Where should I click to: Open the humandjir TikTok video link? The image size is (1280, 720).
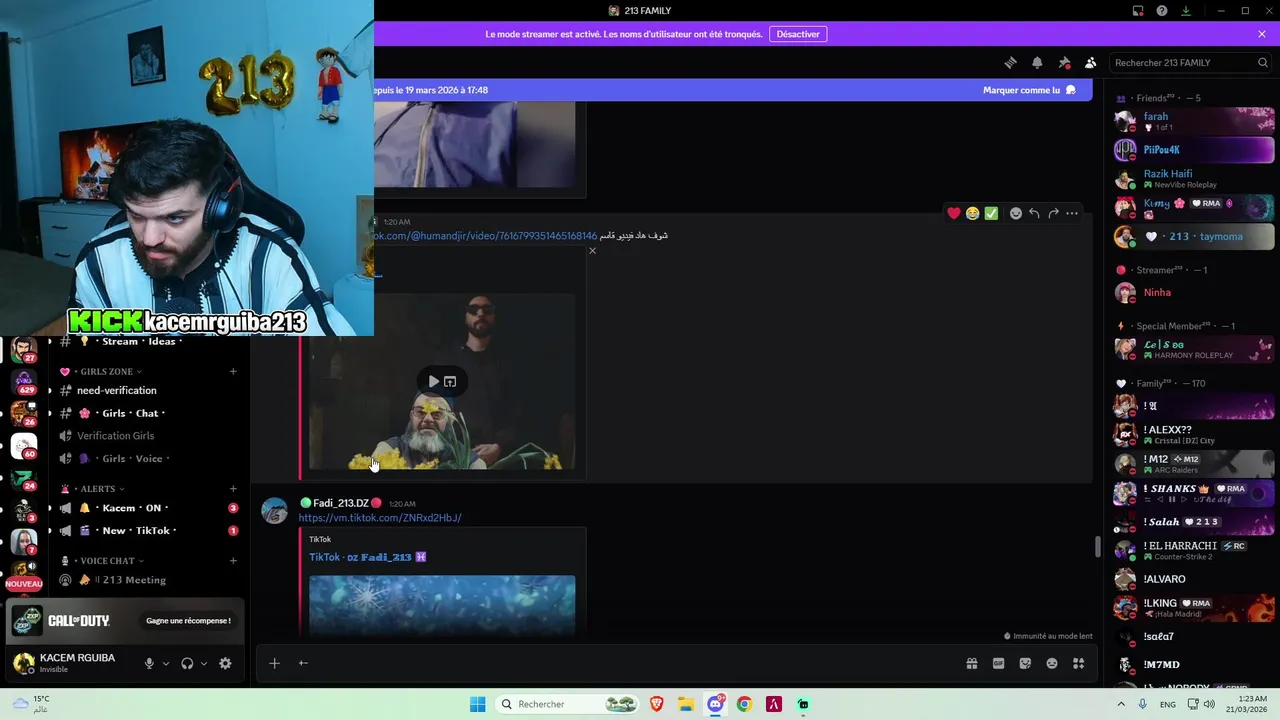pos(485,236)
